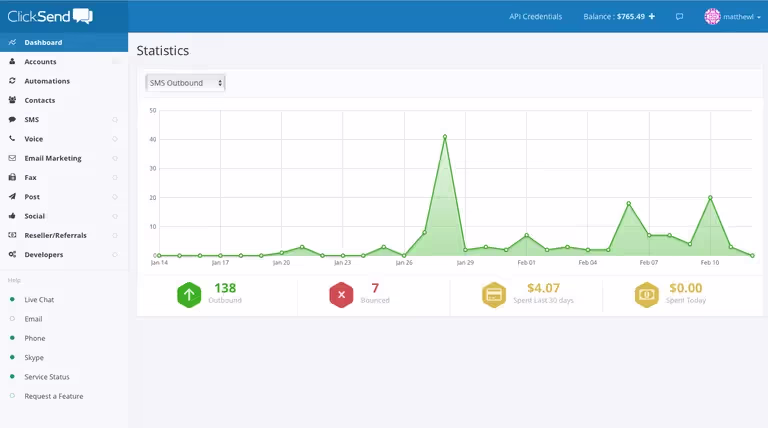
Task: Click the Spent Today money icon
Action: [x=646, y=294]
